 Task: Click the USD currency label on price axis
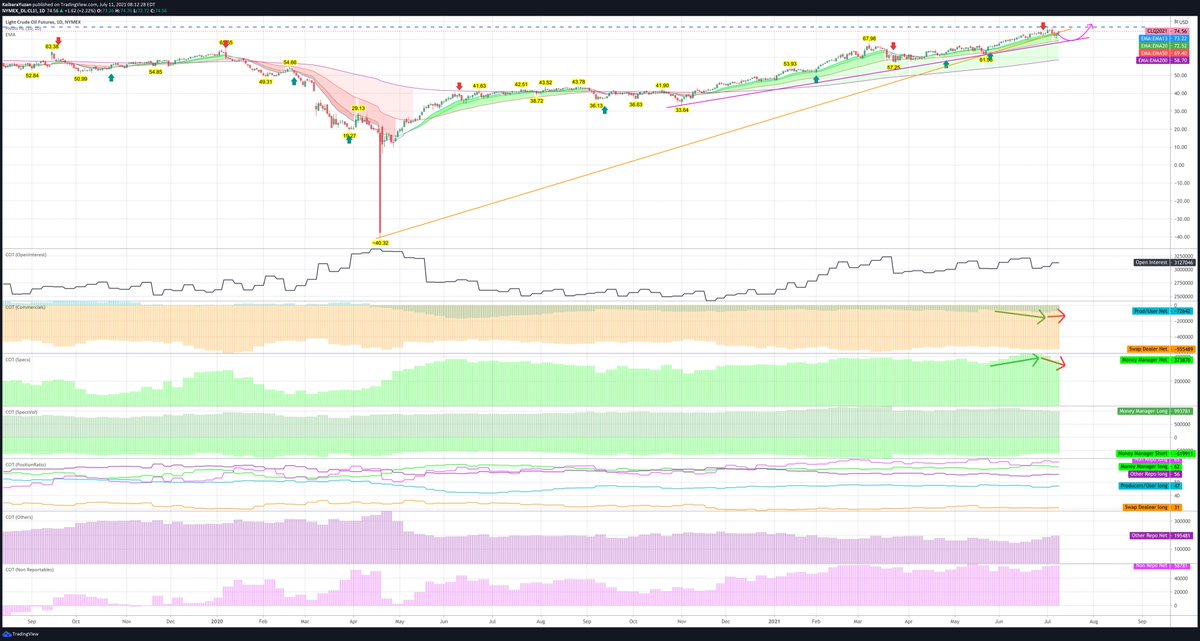(1185, 23)
